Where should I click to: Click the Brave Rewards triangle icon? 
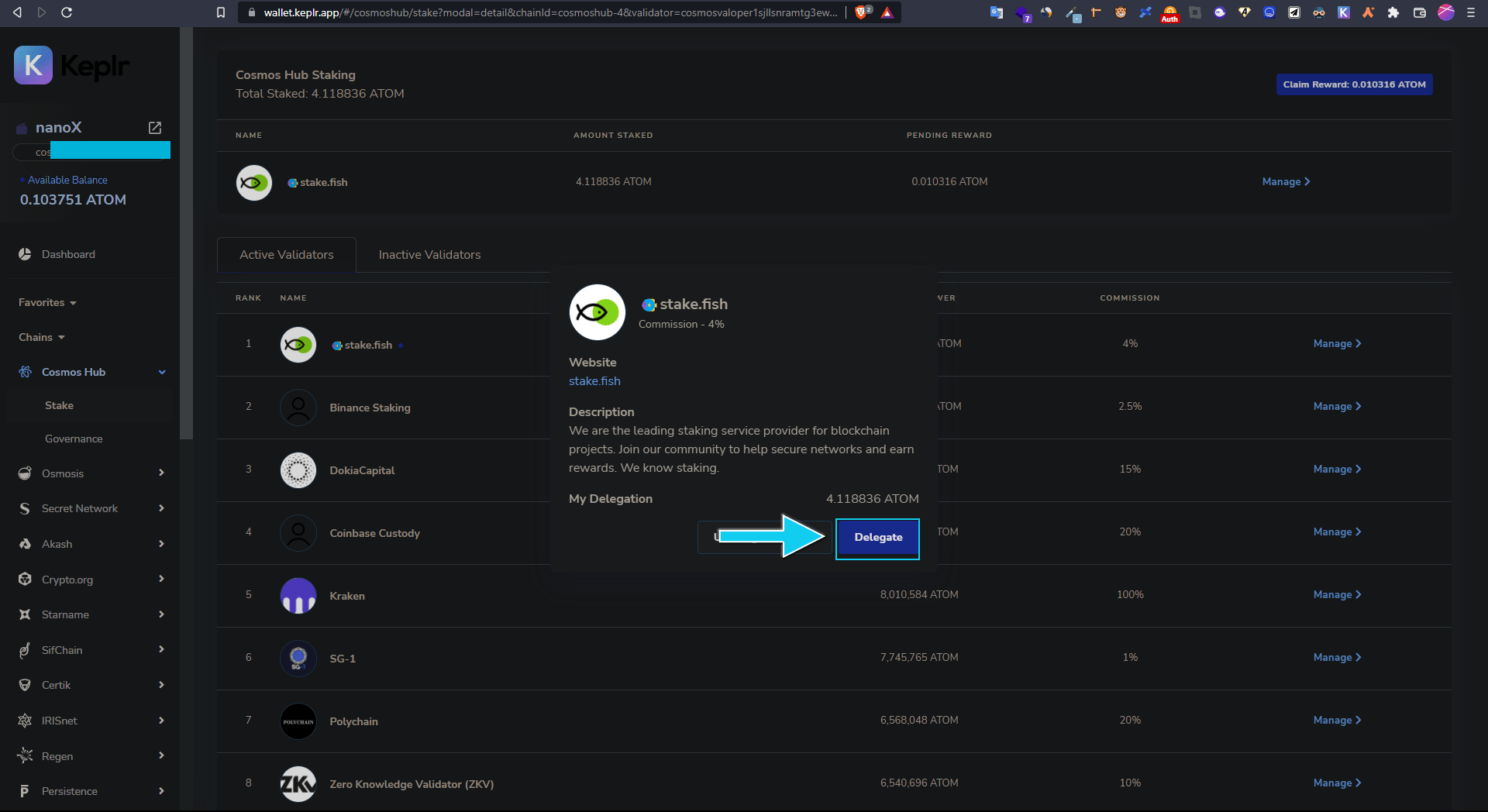pos(887,12)
